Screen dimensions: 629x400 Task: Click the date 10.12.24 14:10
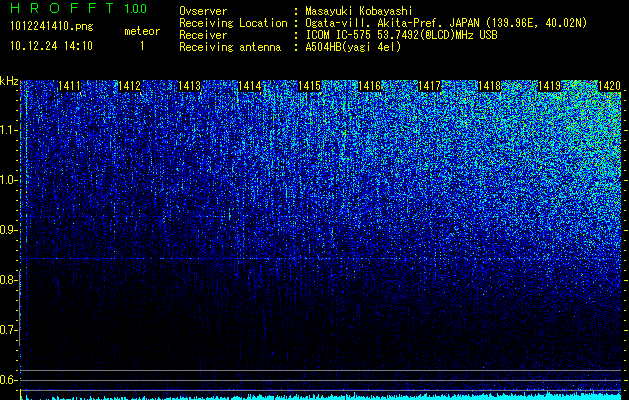coord(51,46)
